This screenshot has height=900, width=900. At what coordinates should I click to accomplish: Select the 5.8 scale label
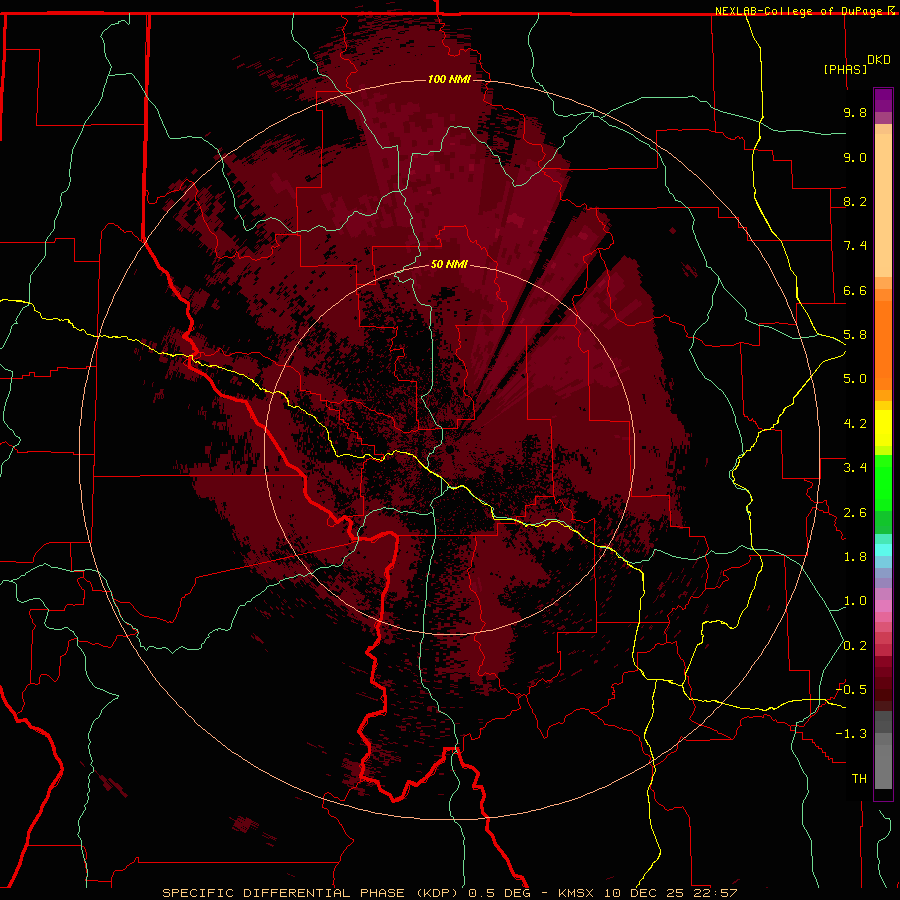coord(855,335)
